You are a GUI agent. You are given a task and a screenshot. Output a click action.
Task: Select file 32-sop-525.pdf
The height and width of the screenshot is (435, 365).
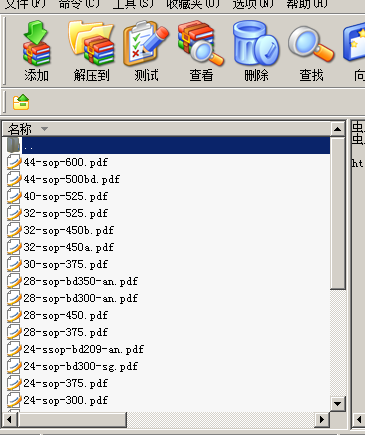coord(66,213)
